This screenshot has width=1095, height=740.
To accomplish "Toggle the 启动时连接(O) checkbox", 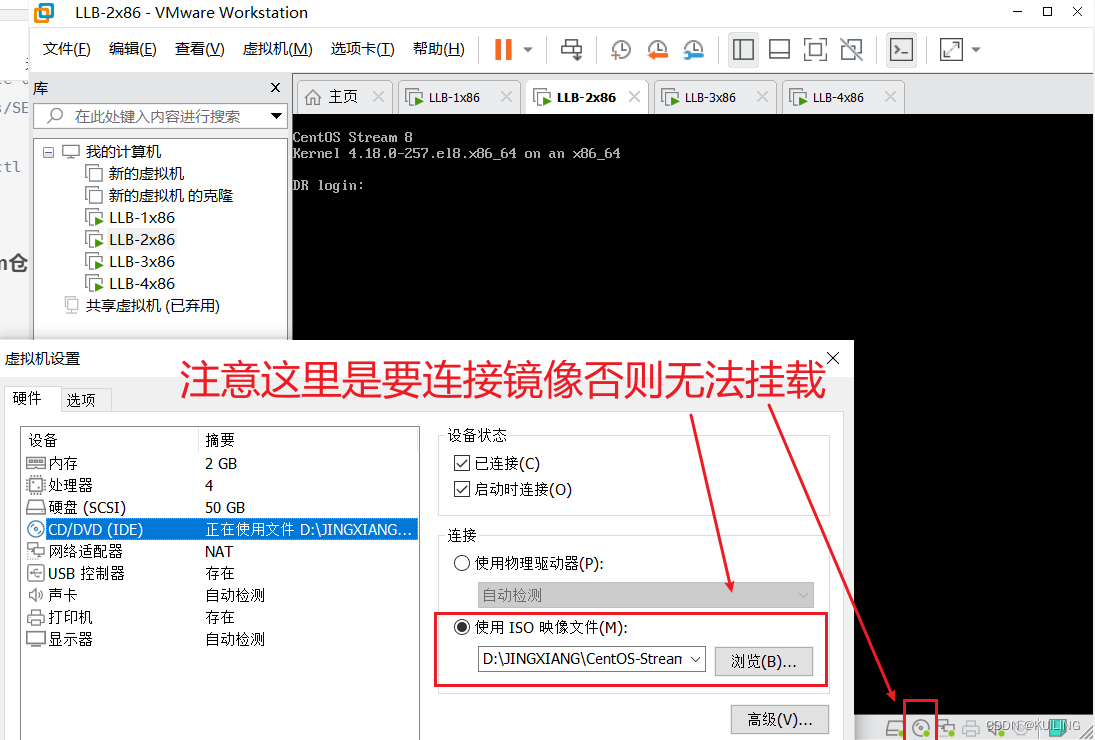I will [462, 489].
